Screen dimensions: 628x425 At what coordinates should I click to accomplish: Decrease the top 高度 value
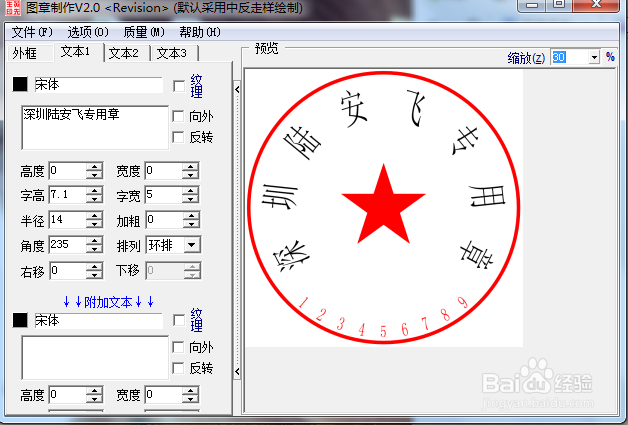pos(94,175)
